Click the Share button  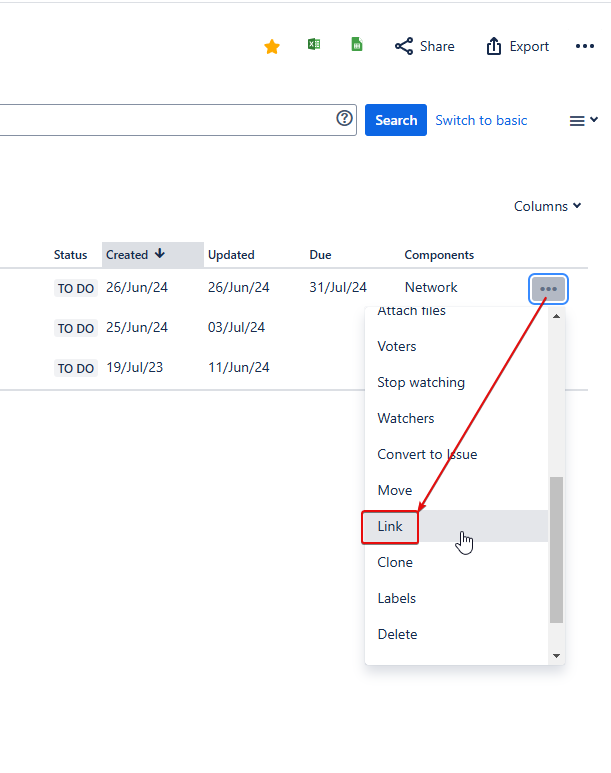click(425, 46)
